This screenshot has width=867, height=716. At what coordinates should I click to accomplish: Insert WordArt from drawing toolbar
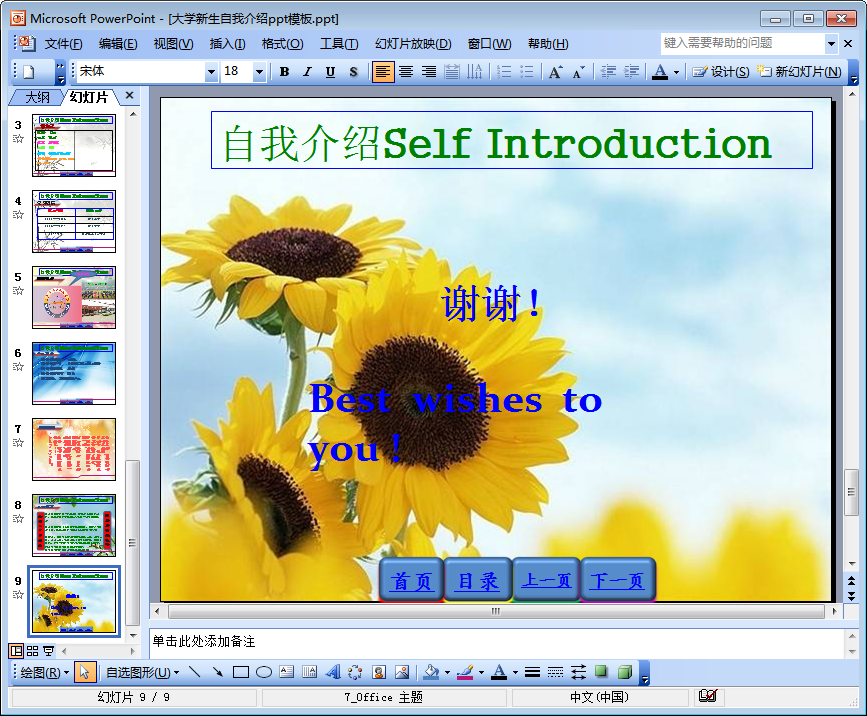pos(333,672)
